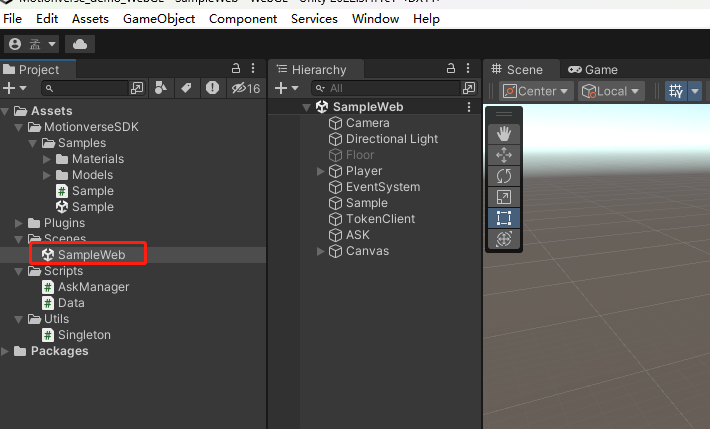Open the Local handle rotation dropdown
710x429 pixels.
pyautogui.click(x=611, y=91)
